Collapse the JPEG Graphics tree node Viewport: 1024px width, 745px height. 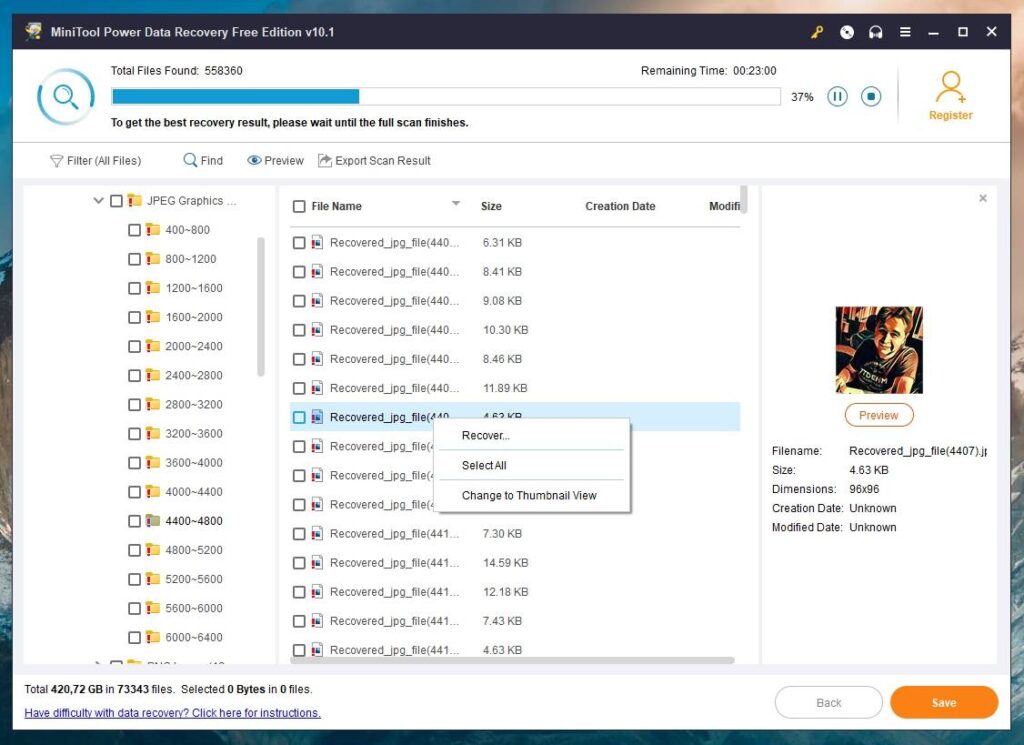tap(99, 200)
